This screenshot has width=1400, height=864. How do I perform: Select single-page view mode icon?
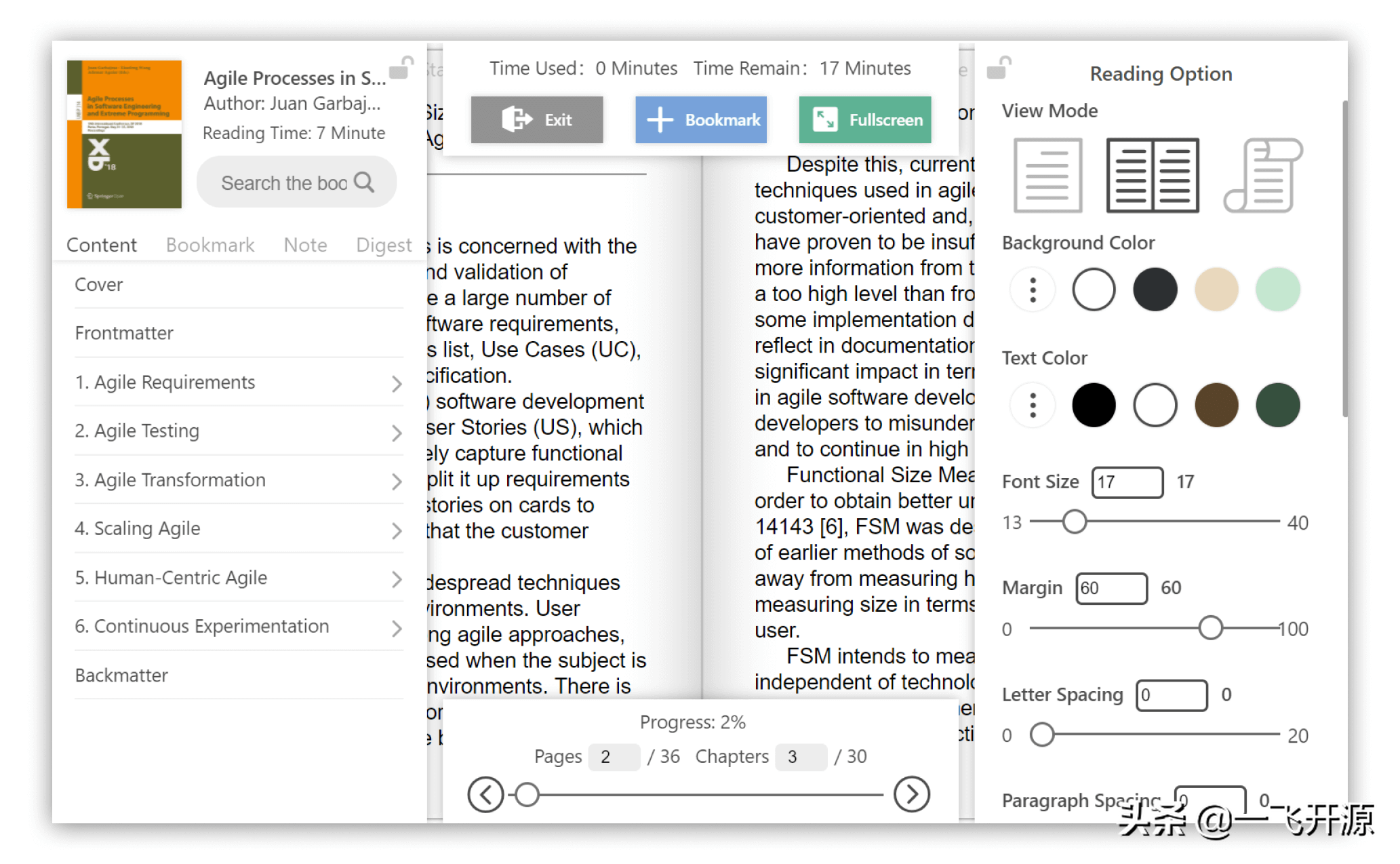point(1045,176)
